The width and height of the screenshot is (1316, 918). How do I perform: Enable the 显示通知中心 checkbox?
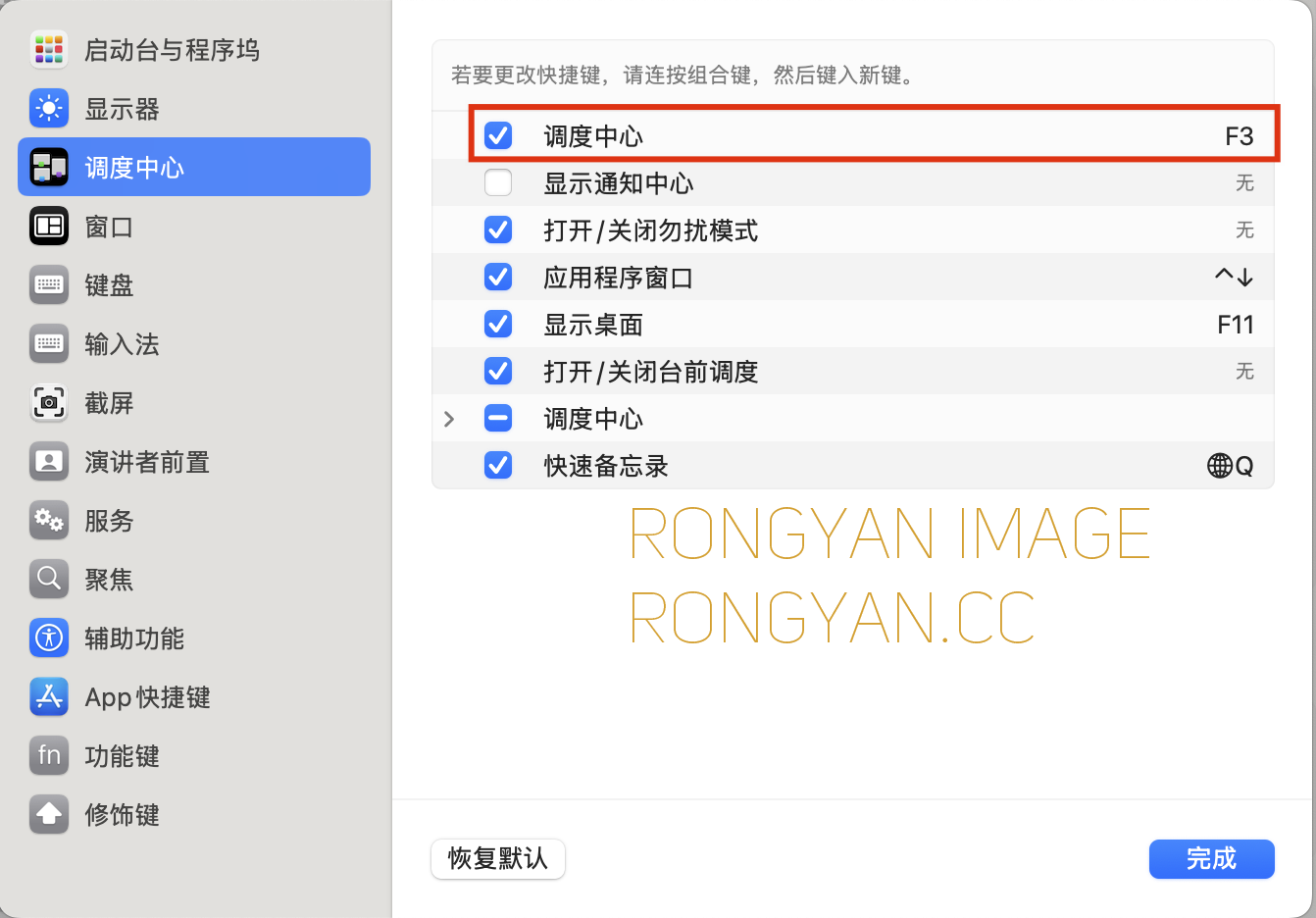[498, 182]
